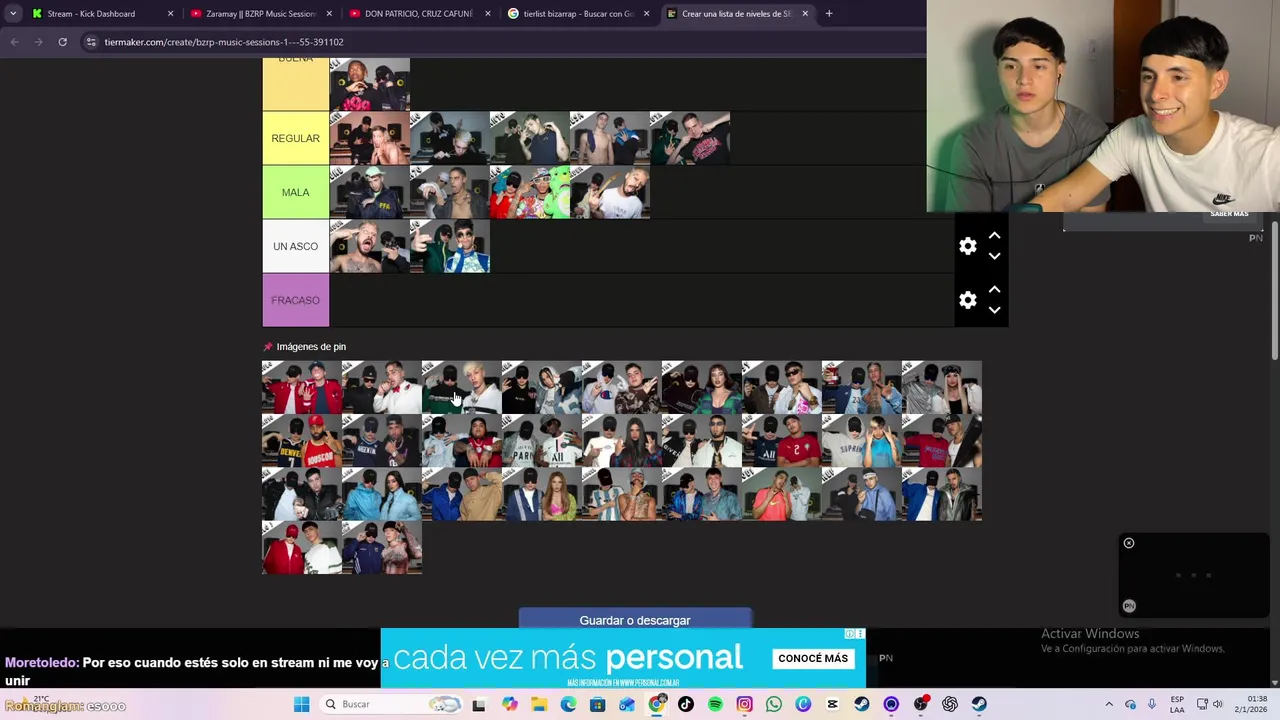Image resolution: width=1280 pixels, height=720 pixels.
Task: Move the UN ASCO tier up
Action: (994, 236)
